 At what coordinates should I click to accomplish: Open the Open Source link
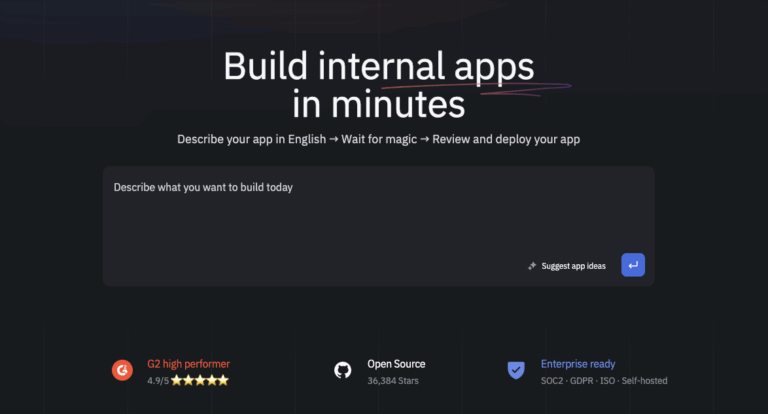[x=396, y=364]
